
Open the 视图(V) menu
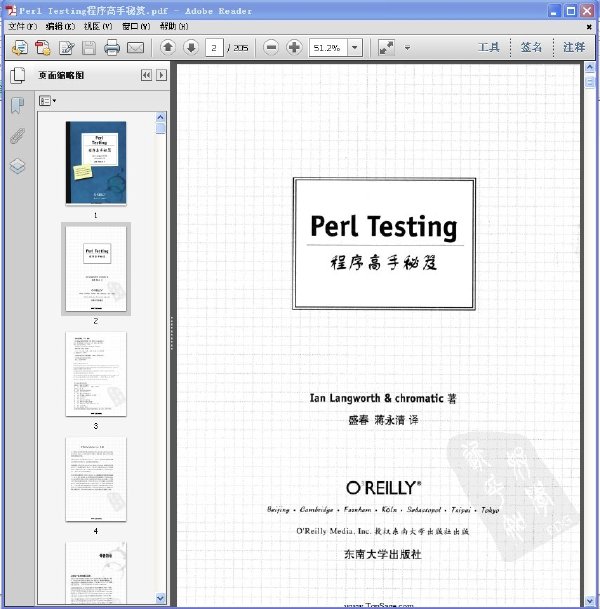click(98, 26)
